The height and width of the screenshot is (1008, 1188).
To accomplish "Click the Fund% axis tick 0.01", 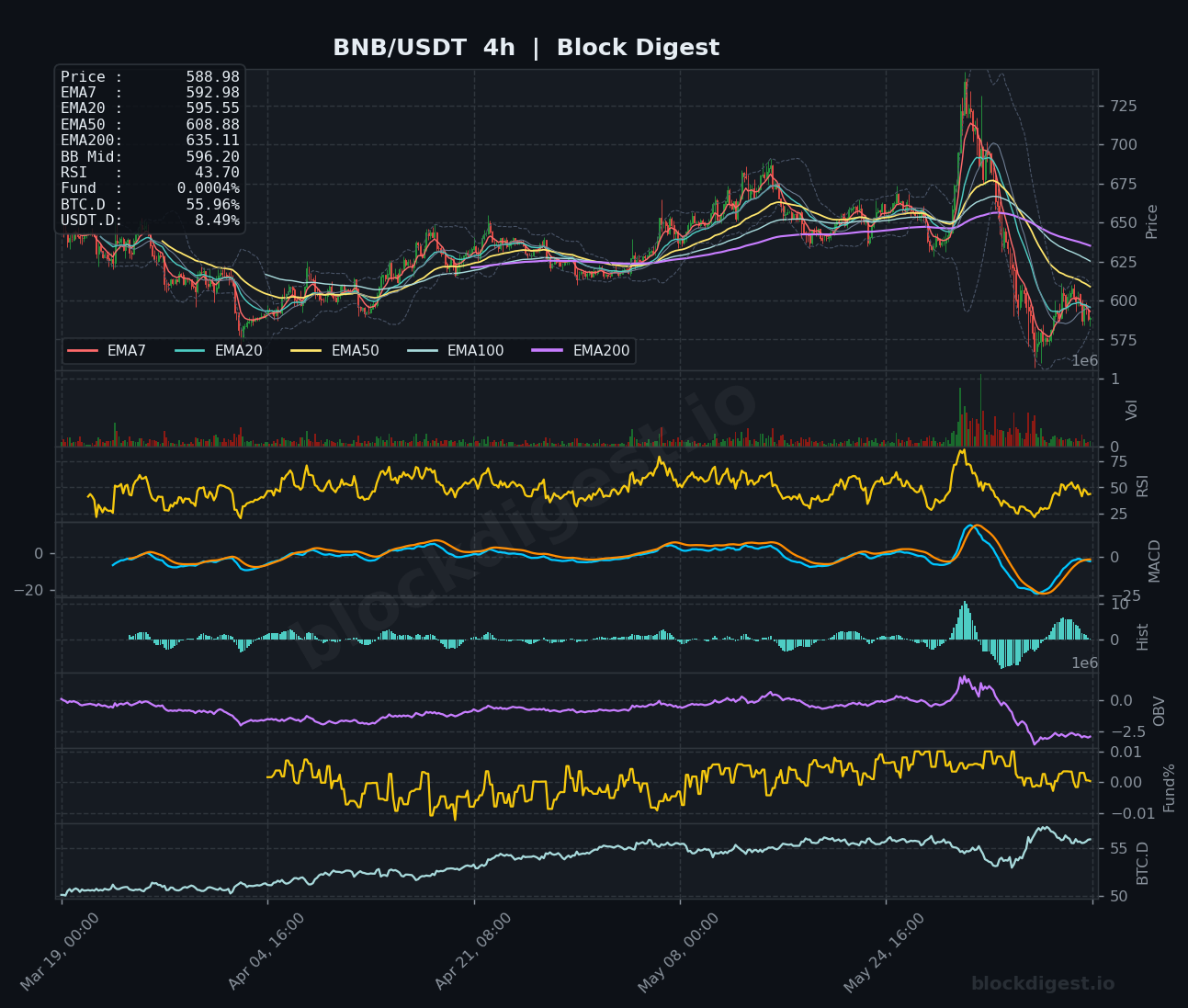I will click(x=1126, y=753).
